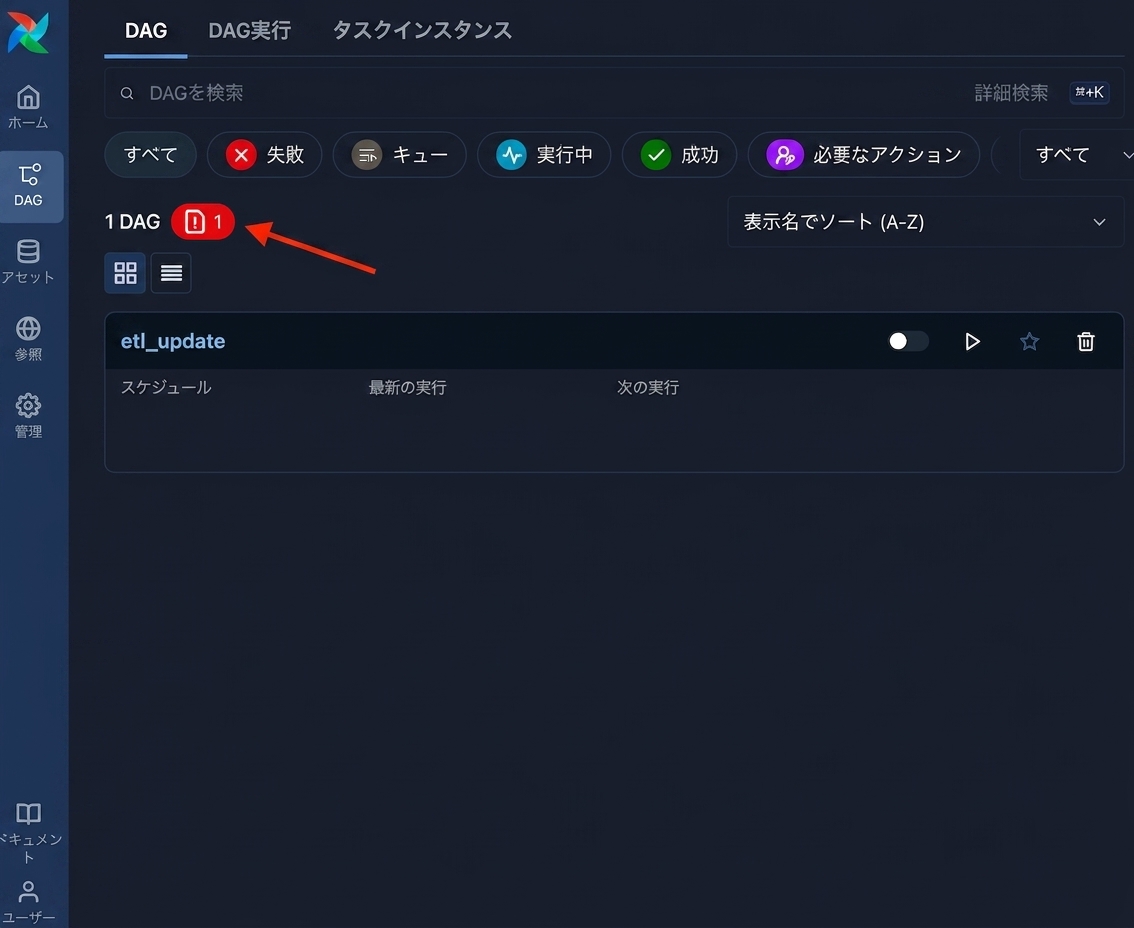Go to ホーム in the sidebar
Screen dimensions: 1134x928
click(28, 107)
